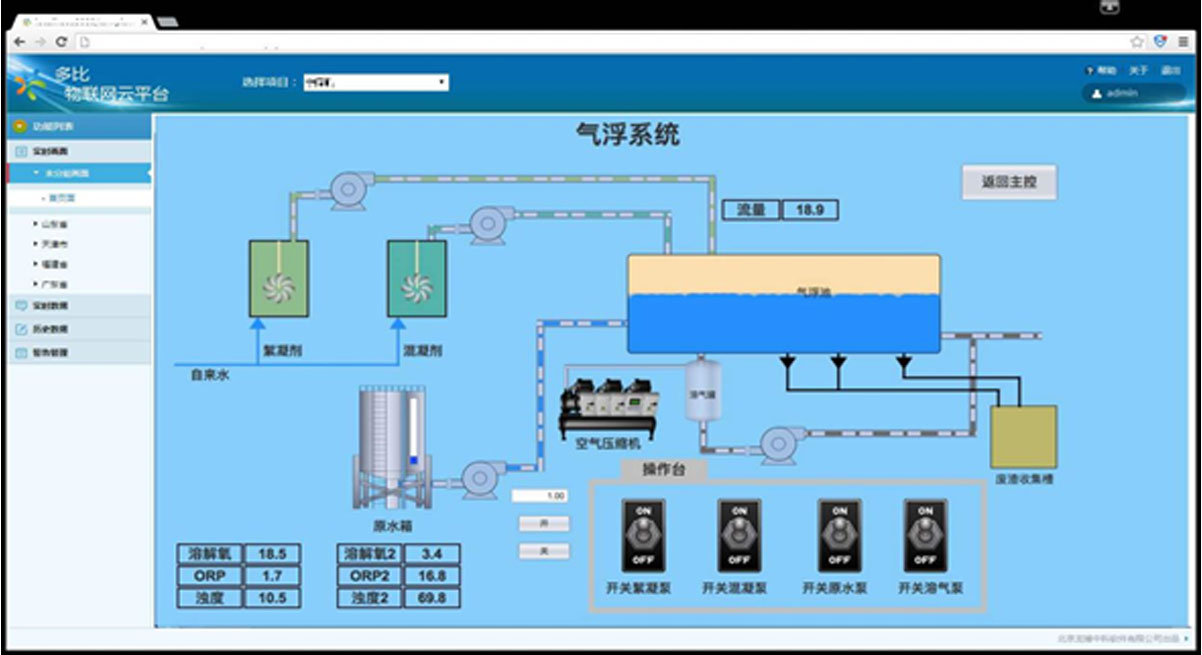Viewport: 1202px width, 655px height.
Task: Click the 废渣收集槽 waste collection tank
Action: (x=1023, y=437)
